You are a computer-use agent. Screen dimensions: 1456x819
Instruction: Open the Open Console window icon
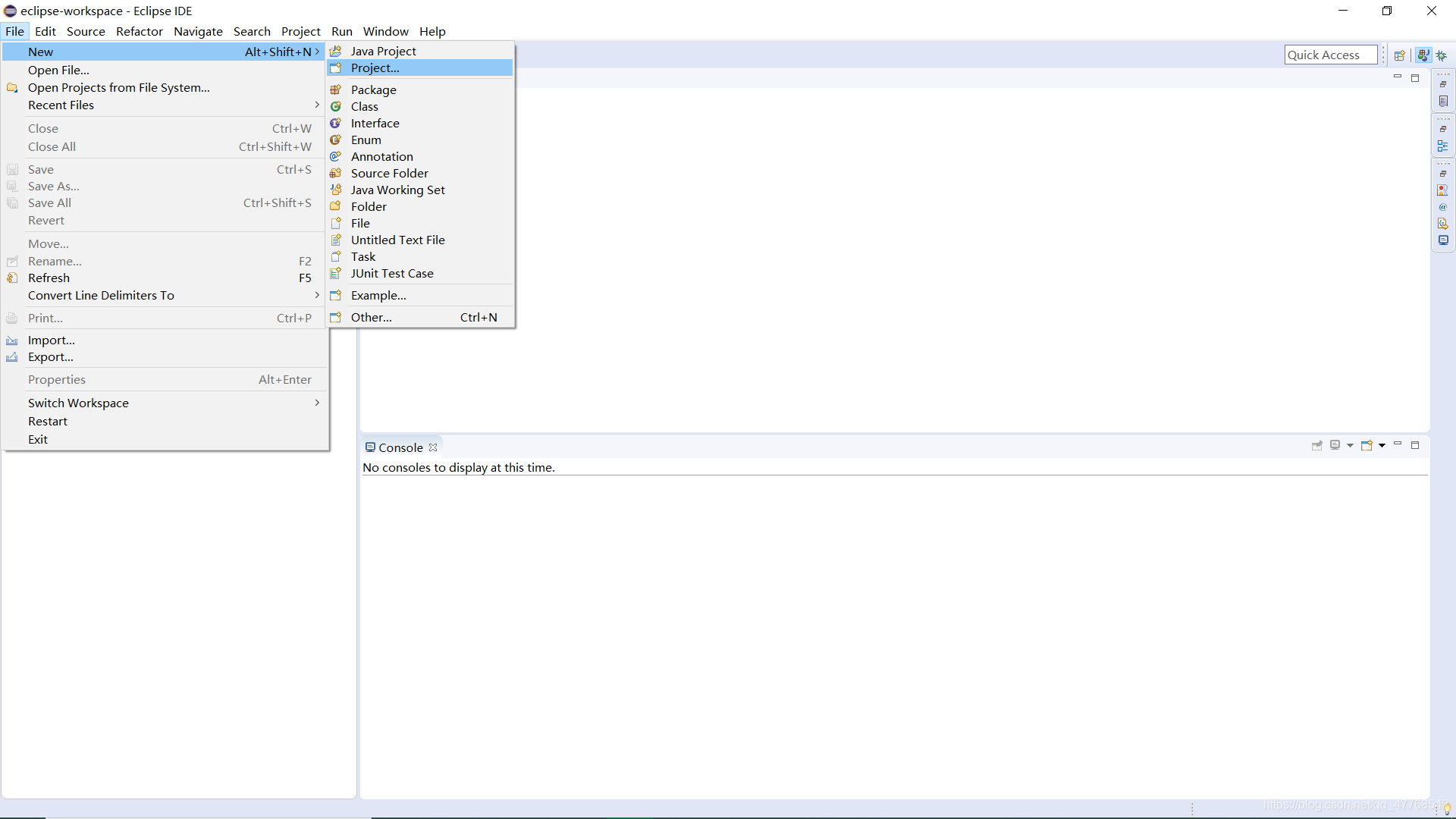[1367, 446]
